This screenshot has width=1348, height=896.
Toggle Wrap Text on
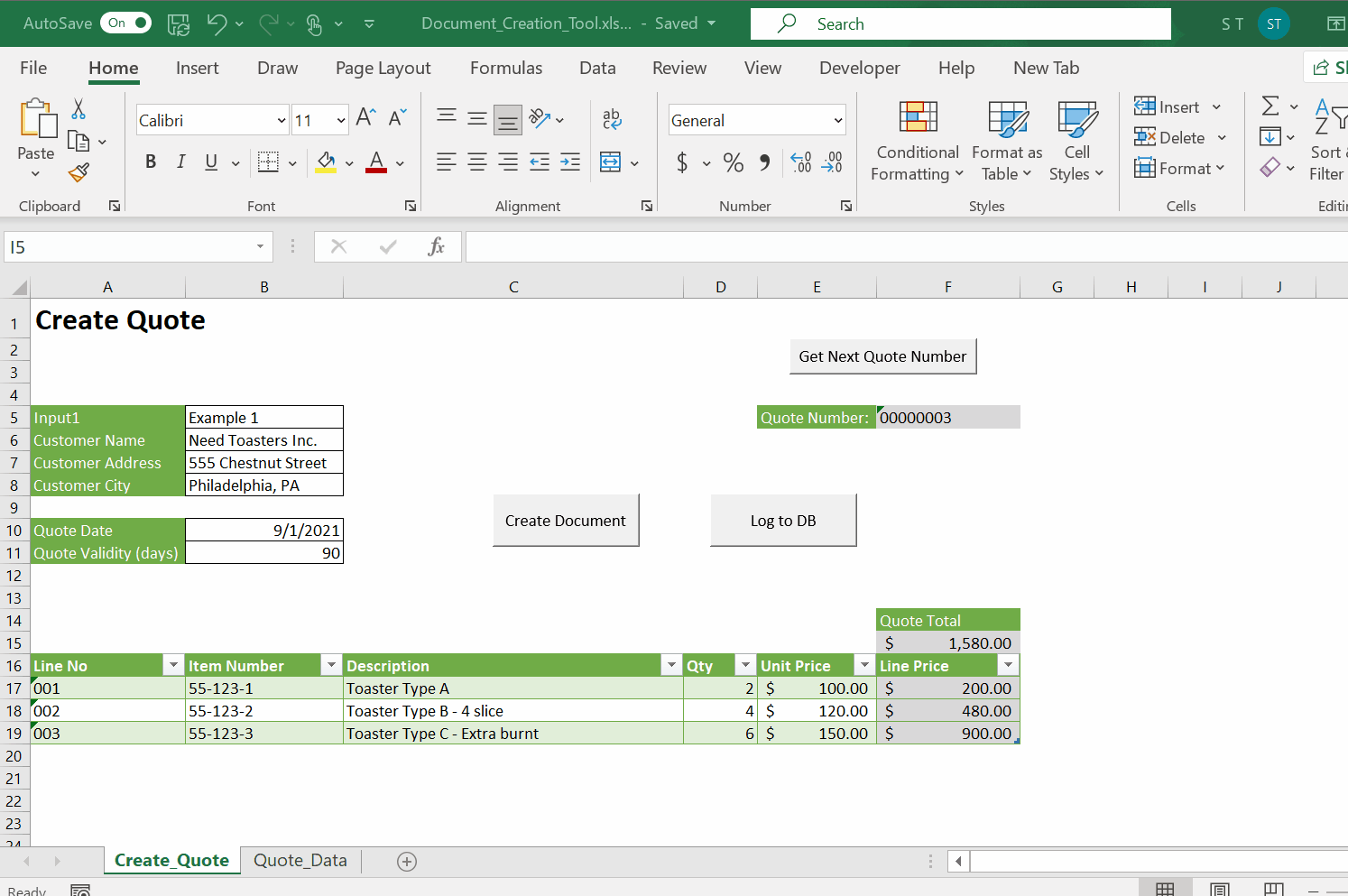coord(612,118)
